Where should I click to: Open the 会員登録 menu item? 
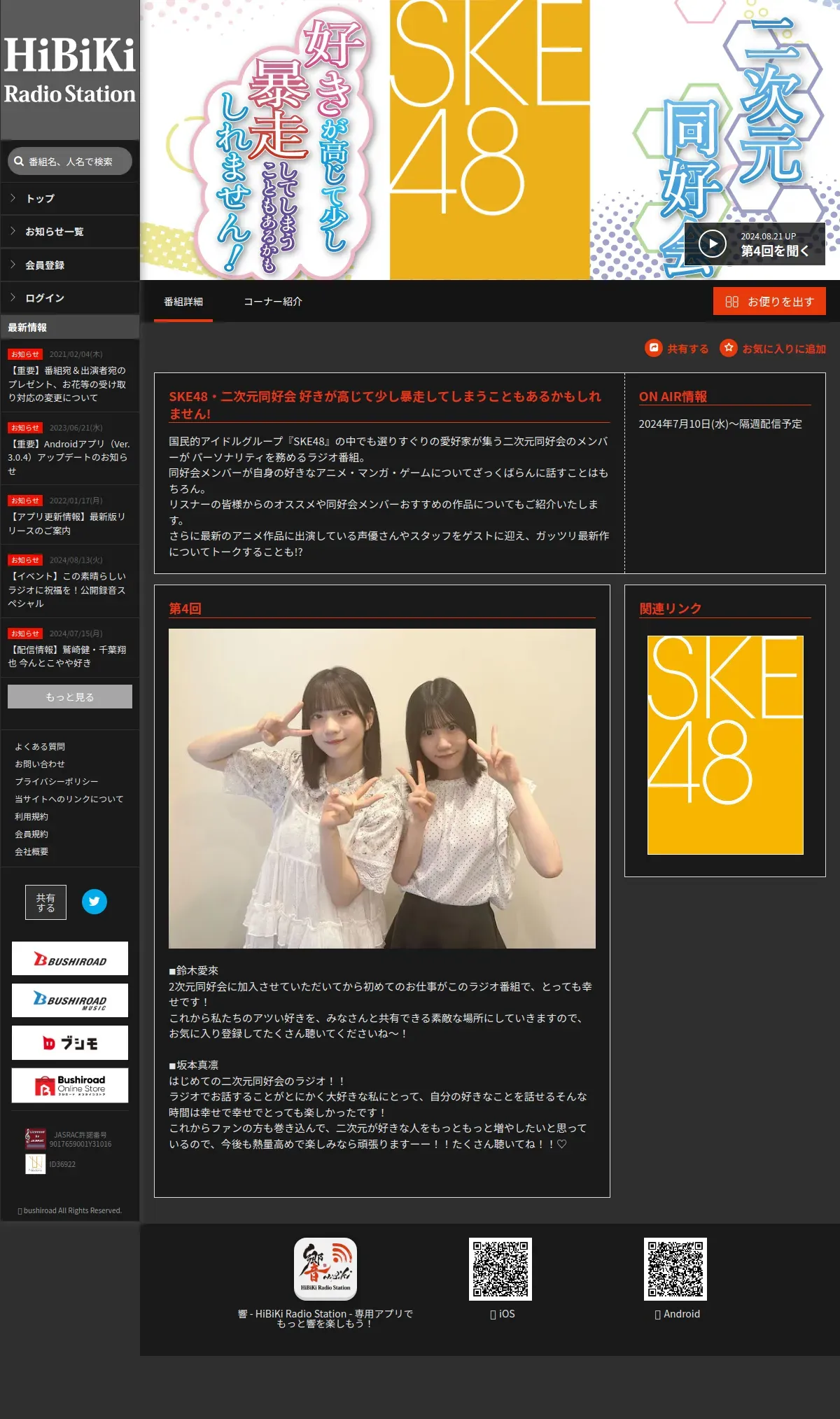point(70,265)
